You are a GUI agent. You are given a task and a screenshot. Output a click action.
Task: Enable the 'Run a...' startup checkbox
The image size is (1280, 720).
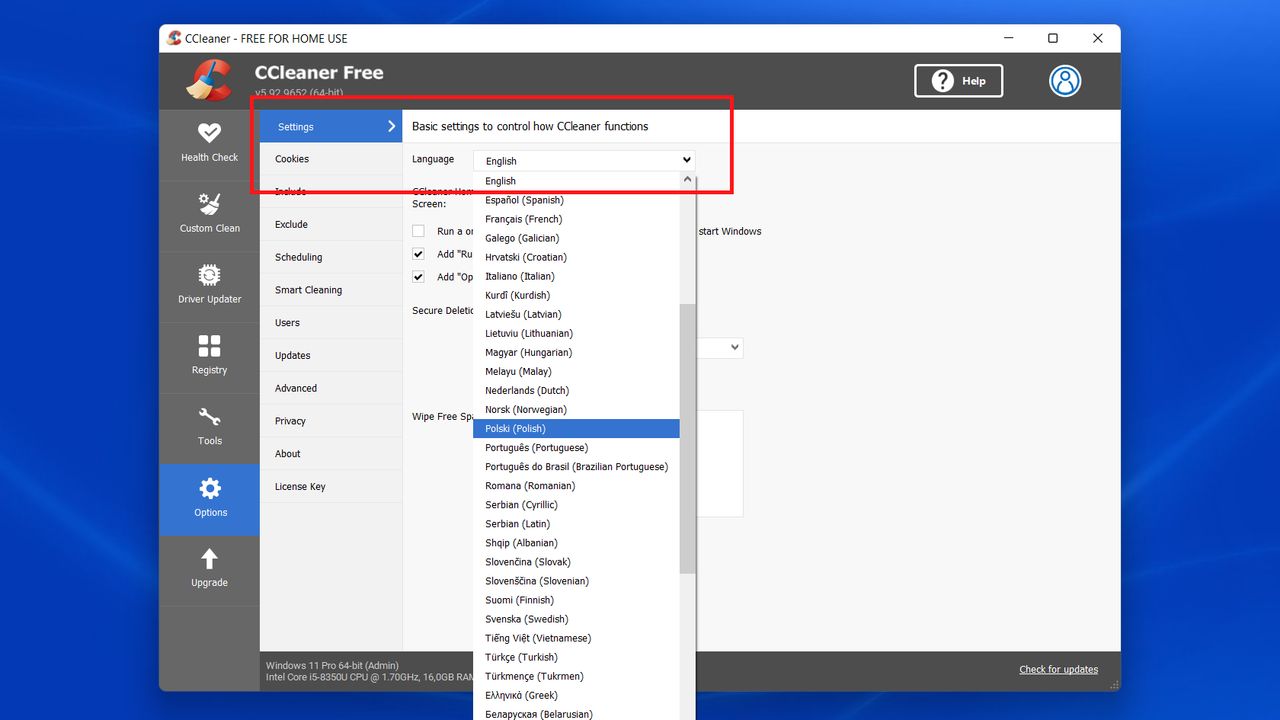pyautogui.click(x=418, y=230)
